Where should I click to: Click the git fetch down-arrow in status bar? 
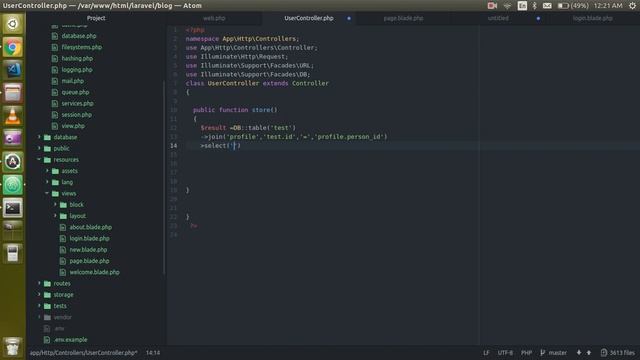[579, 353]
